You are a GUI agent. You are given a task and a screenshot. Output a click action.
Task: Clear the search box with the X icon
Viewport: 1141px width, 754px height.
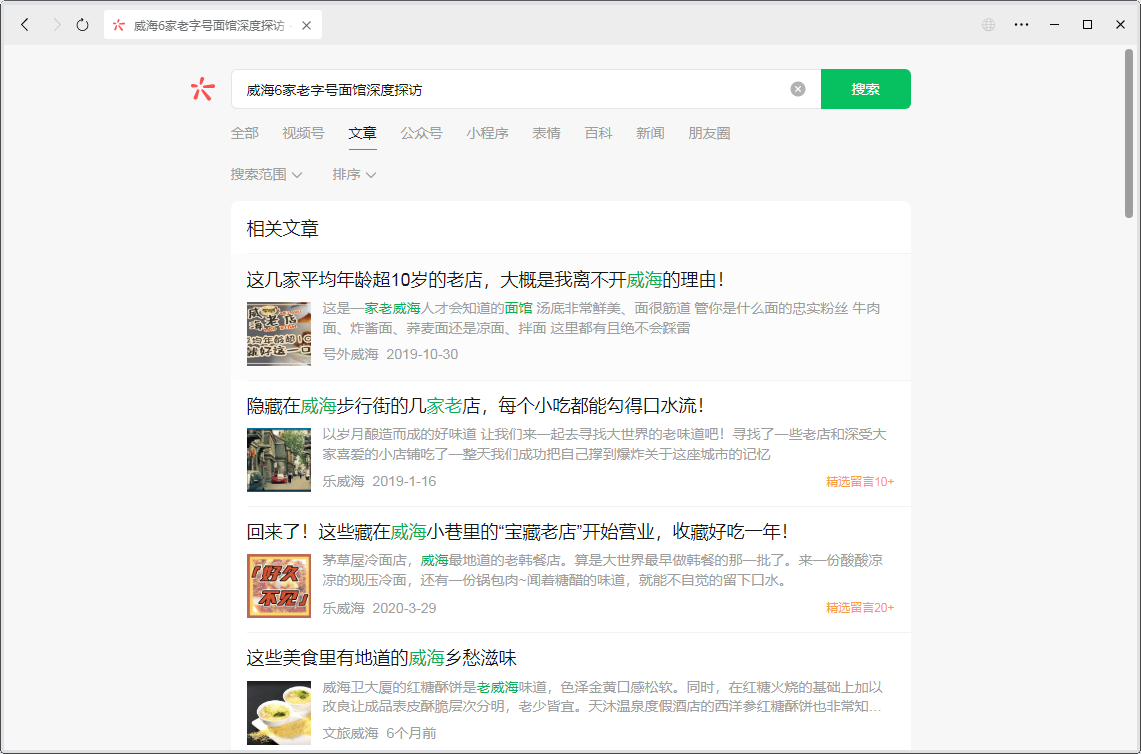tap(798, 89)
